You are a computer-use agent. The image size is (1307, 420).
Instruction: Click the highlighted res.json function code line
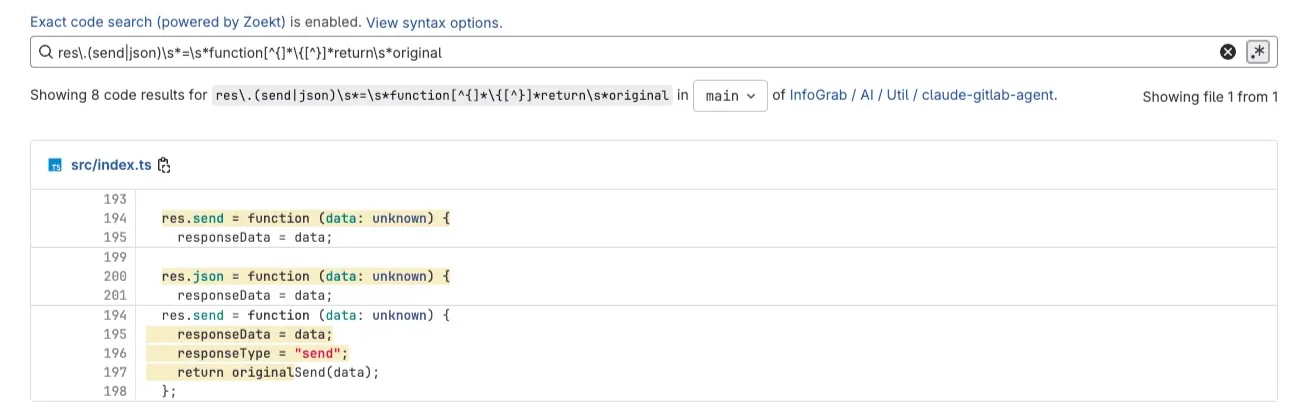[305, 276]
